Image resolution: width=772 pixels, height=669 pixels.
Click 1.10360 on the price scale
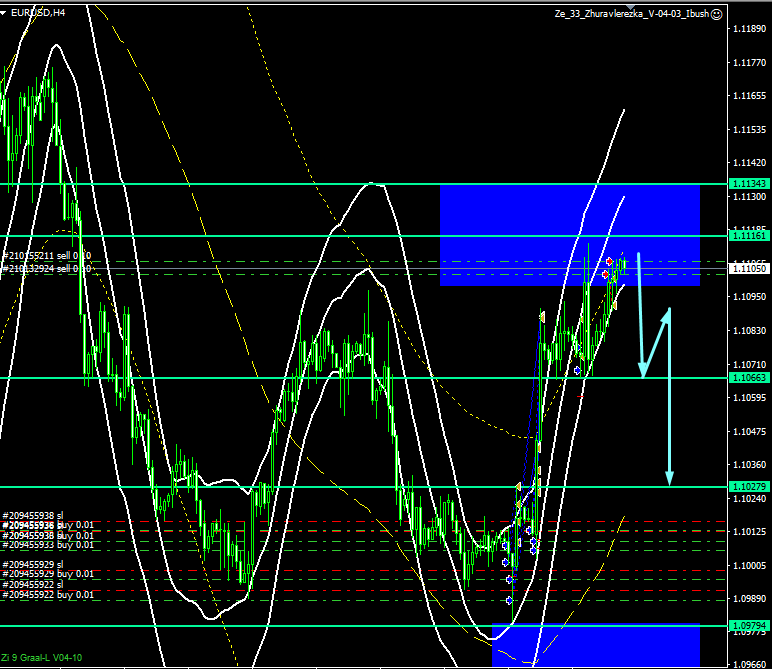[x=749, y=464]
